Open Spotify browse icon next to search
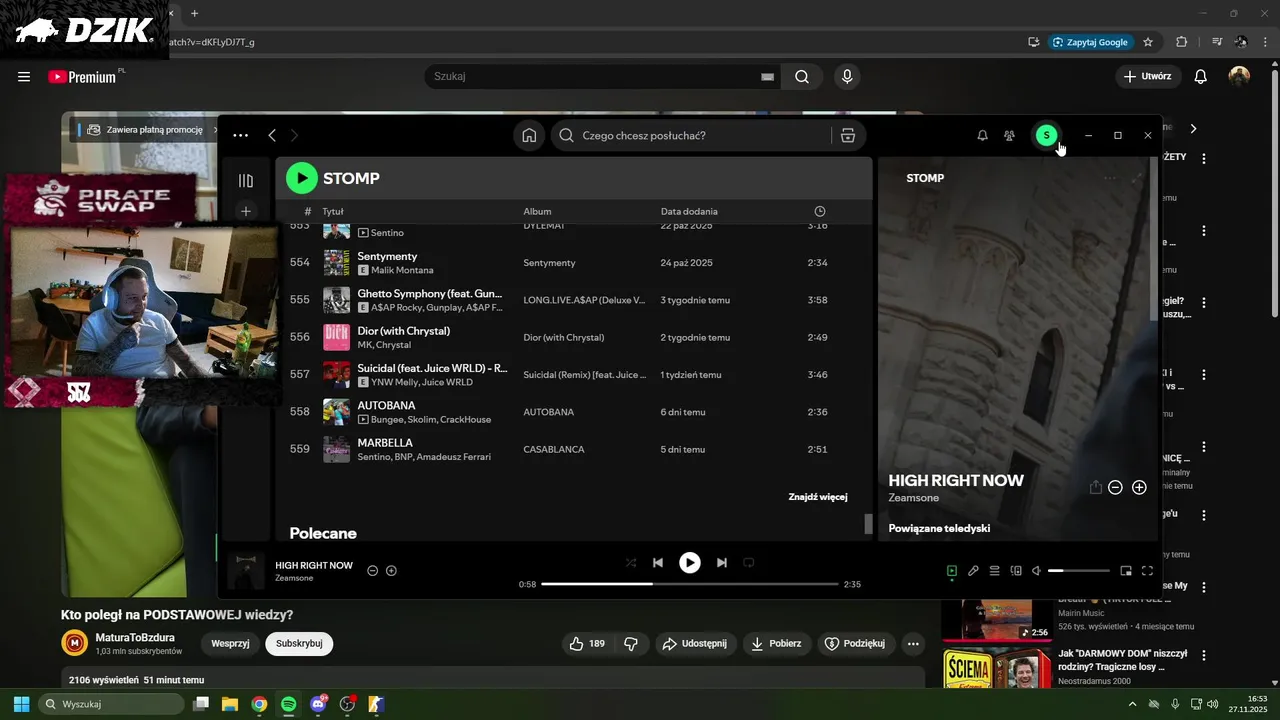 click(x=848, y=136)
